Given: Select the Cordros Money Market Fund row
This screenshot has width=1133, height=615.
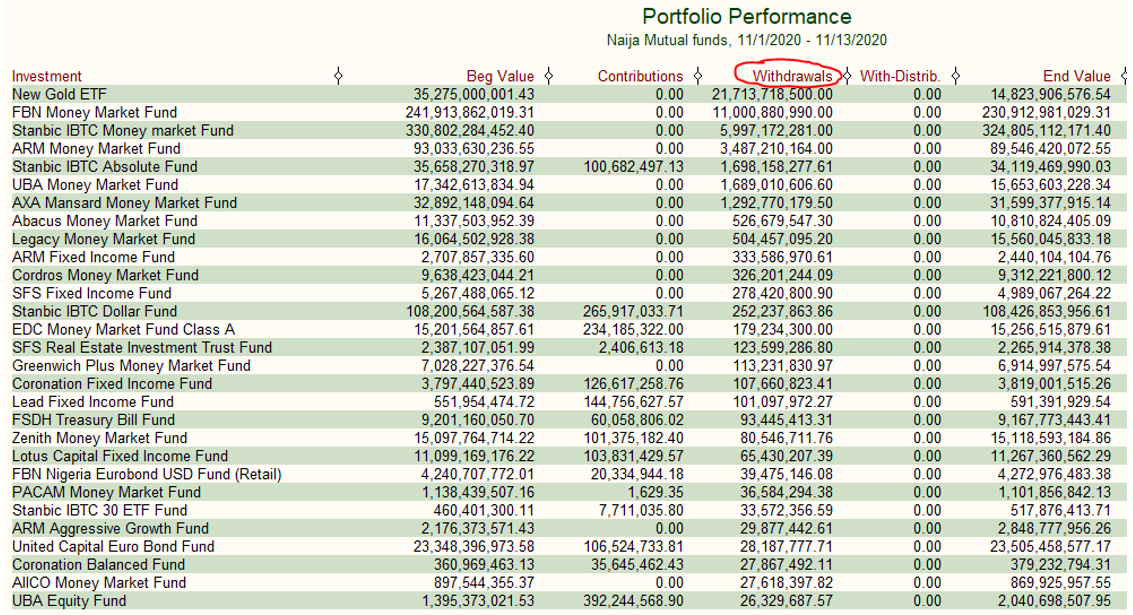Looking at the screenshot, I should (x=569, y=275).
